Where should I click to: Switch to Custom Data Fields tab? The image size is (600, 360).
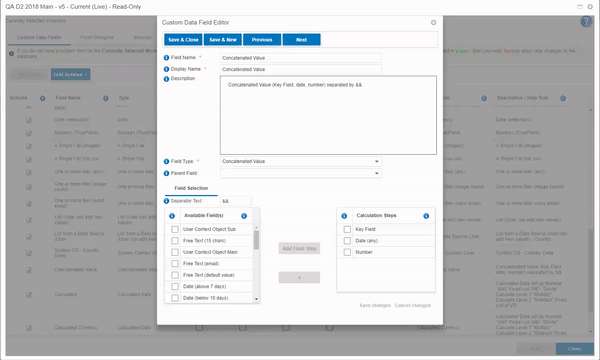39,37
